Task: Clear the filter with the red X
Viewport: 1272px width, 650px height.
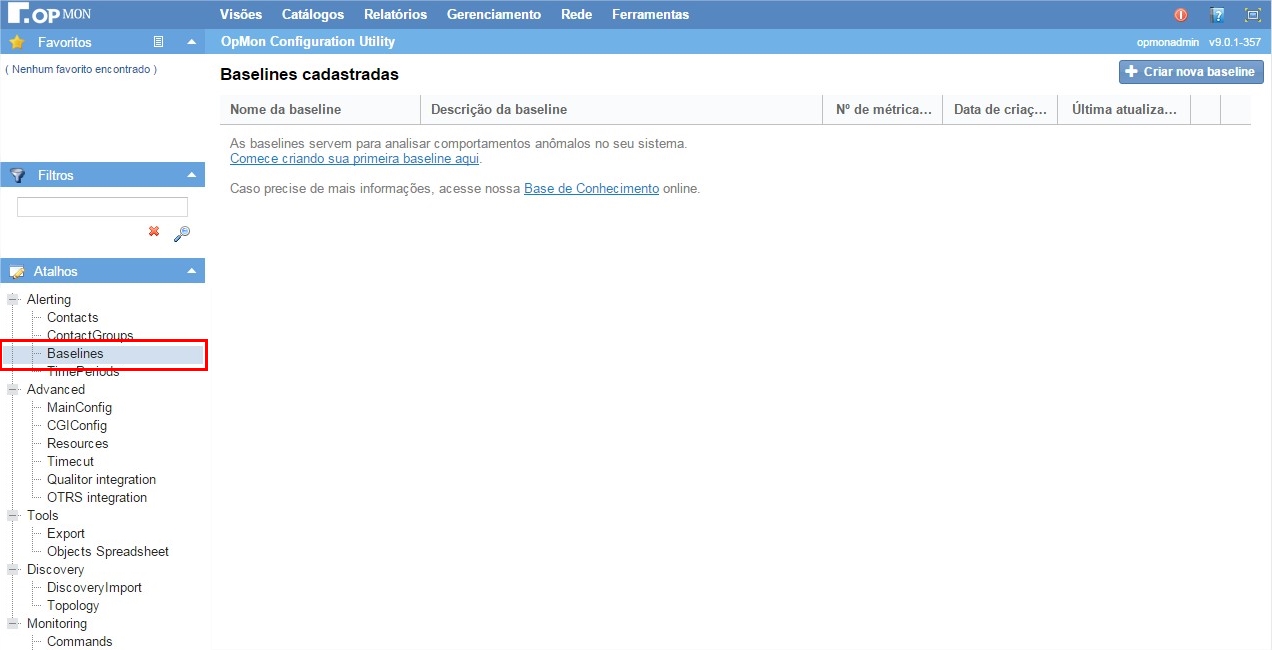Action: pyautogui.click(x=154, y=231)
